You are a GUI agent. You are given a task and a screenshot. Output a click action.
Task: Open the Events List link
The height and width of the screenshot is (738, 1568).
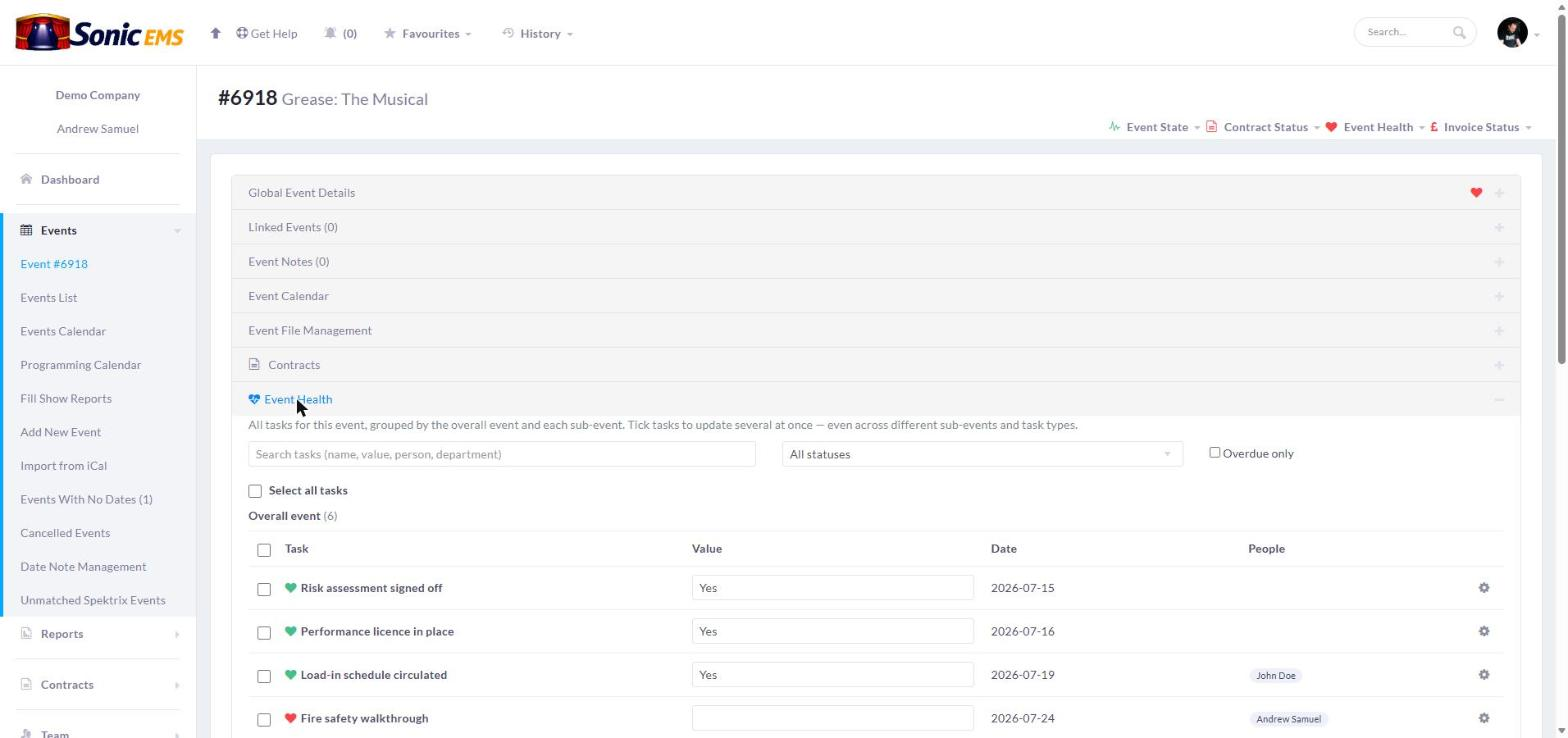click(49, 298)
